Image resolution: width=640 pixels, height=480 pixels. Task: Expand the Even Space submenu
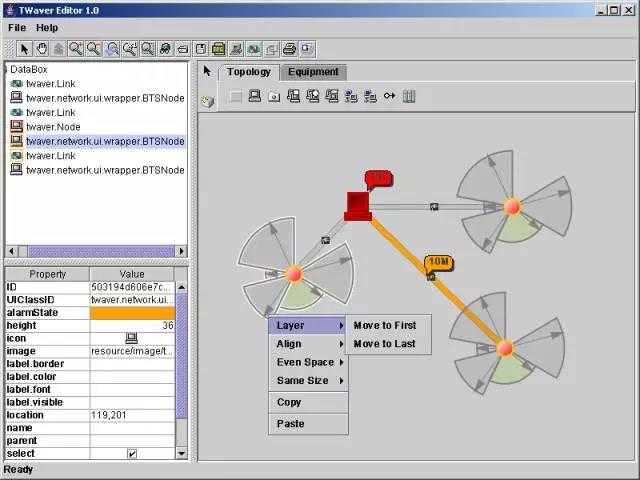coord(308,362)
